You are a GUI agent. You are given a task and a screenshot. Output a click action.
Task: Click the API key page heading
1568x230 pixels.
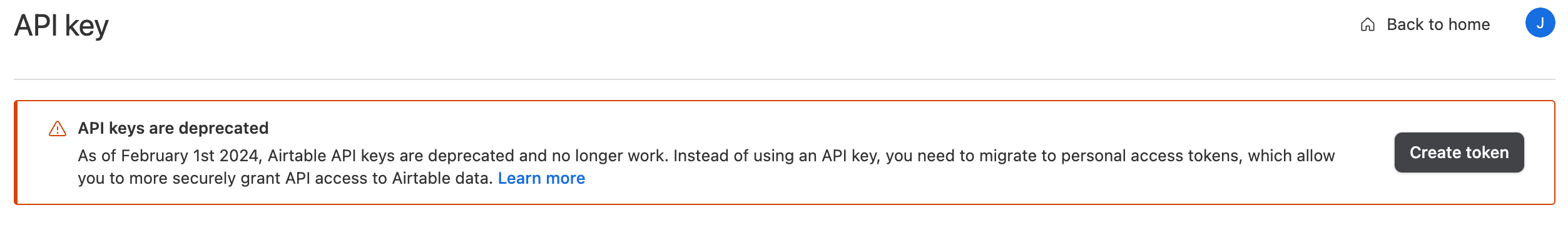[61, 26]
